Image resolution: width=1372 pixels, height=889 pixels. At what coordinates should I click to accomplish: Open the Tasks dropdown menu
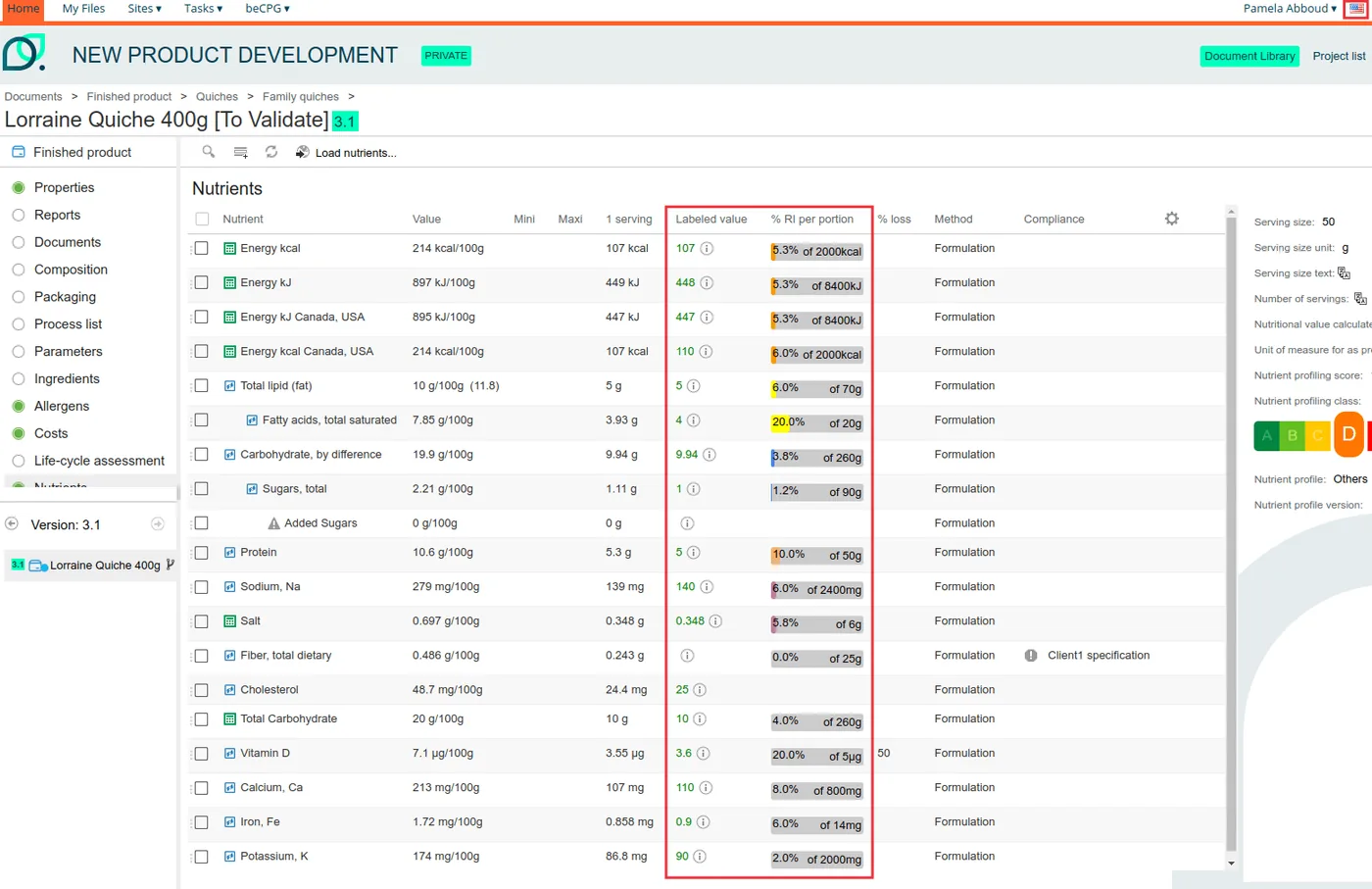point(203,9)
